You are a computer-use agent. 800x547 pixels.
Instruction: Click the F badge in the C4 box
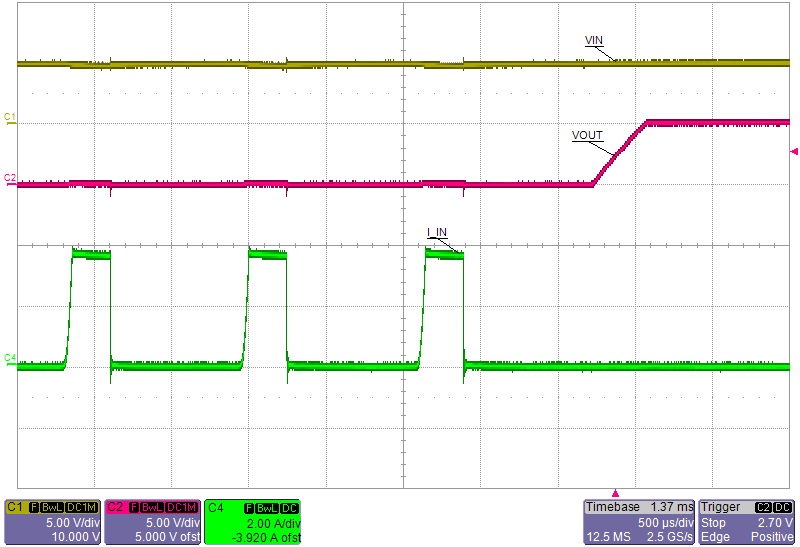[x=249, y=508]
